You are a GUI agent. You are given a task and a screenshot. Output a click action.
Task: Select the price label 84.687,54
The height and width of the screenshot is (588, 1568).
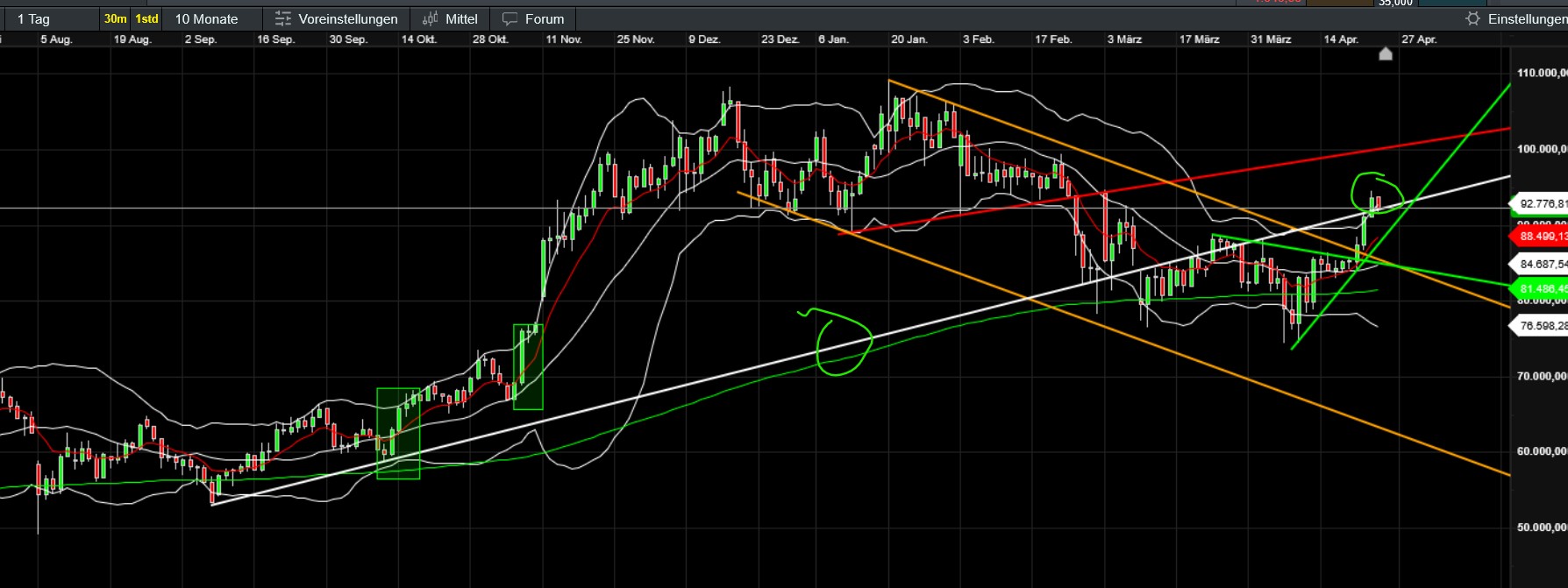[1539, 264]
